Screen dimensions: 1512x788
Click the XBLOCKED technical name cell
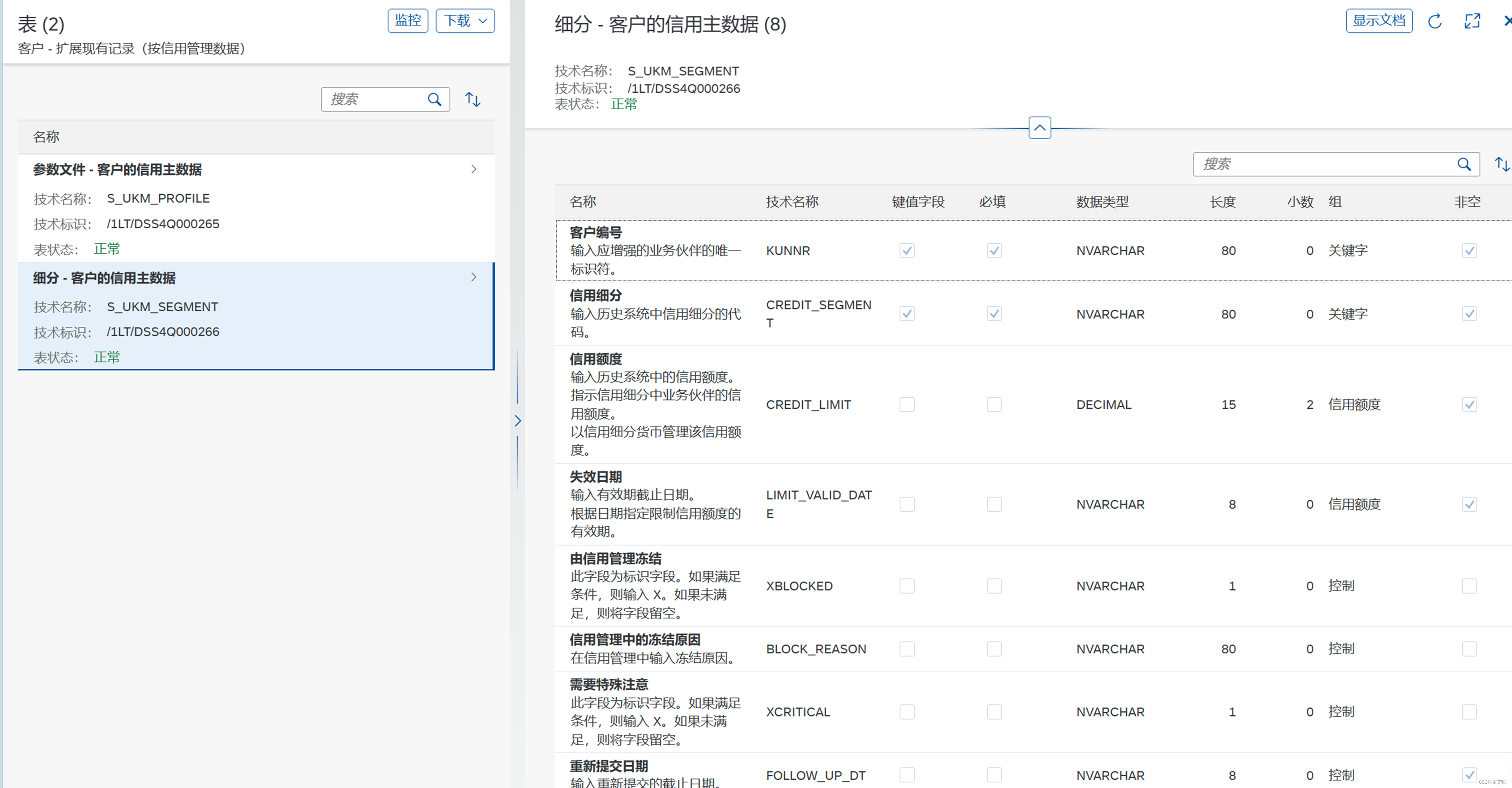pyautogui.click(x=799, y=586)
